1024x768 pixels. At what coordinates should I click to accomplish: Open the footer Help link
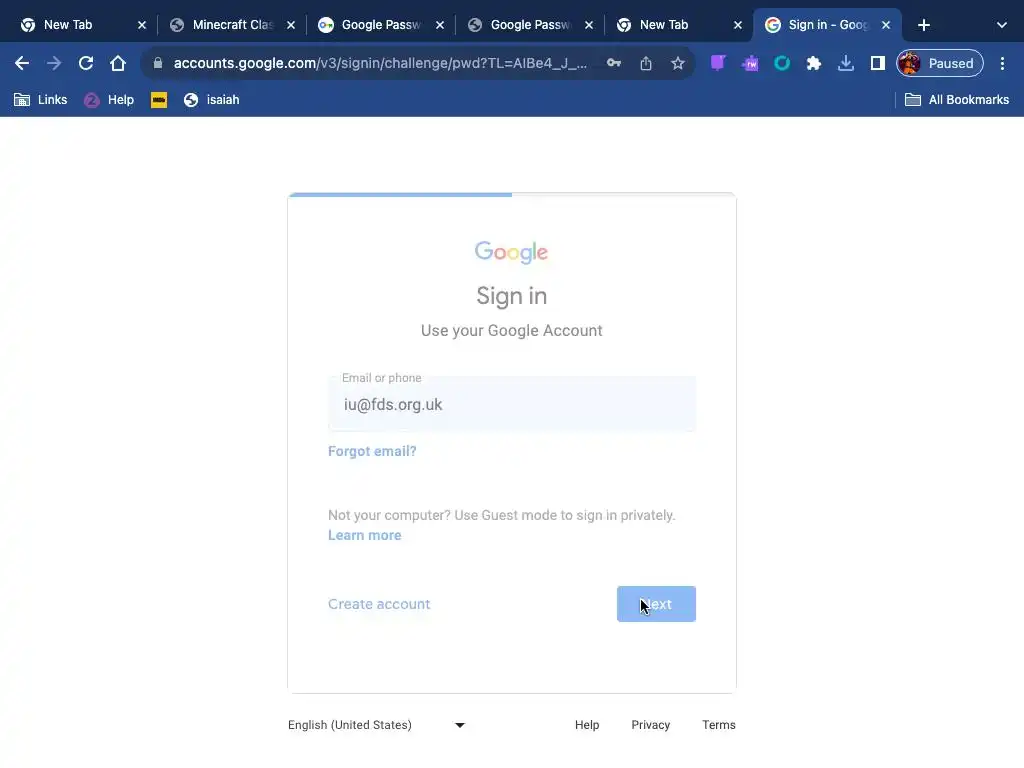(x=587, y=725)
